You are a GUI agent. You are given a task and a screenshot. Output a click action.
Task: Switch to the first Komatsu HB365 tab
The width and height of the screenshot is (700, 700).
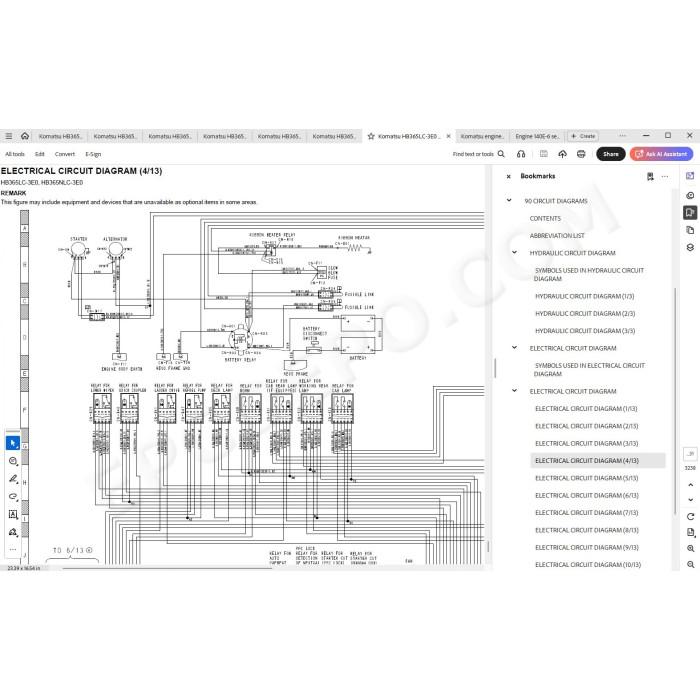[x=60, y=136]
